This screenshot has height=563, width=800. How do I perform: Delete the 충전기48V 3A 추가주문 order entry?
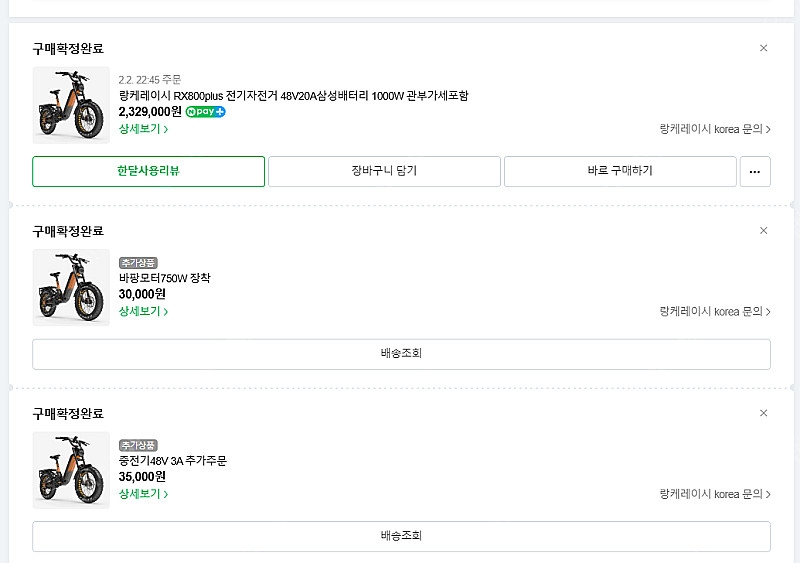click(x=764, y=413)
